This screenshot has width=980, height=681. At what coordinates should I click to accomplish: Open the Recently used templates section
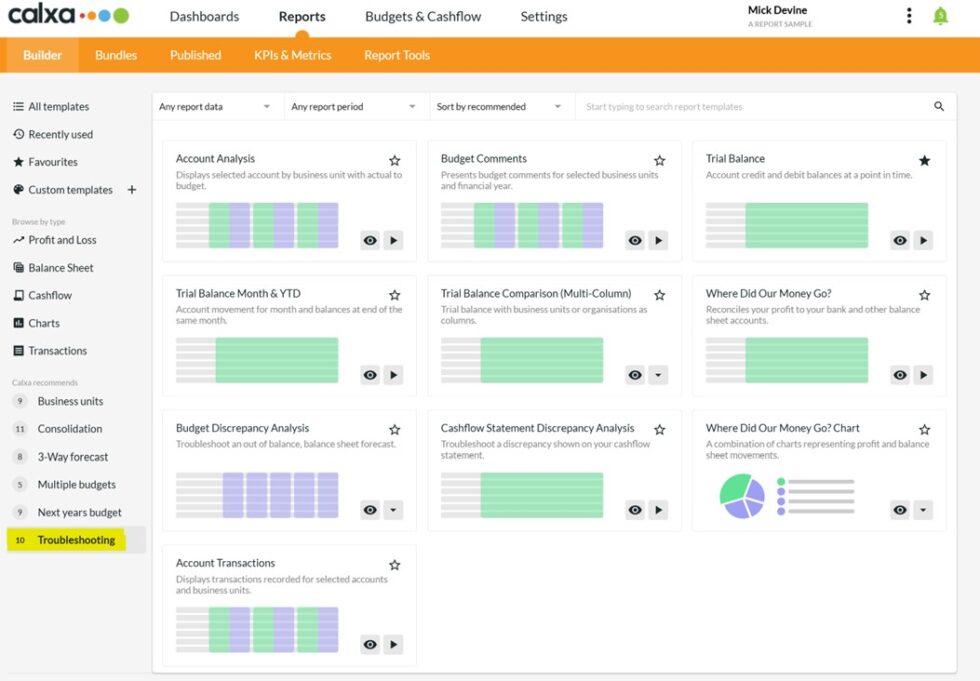pyautogui.click(x=60, y=134)
